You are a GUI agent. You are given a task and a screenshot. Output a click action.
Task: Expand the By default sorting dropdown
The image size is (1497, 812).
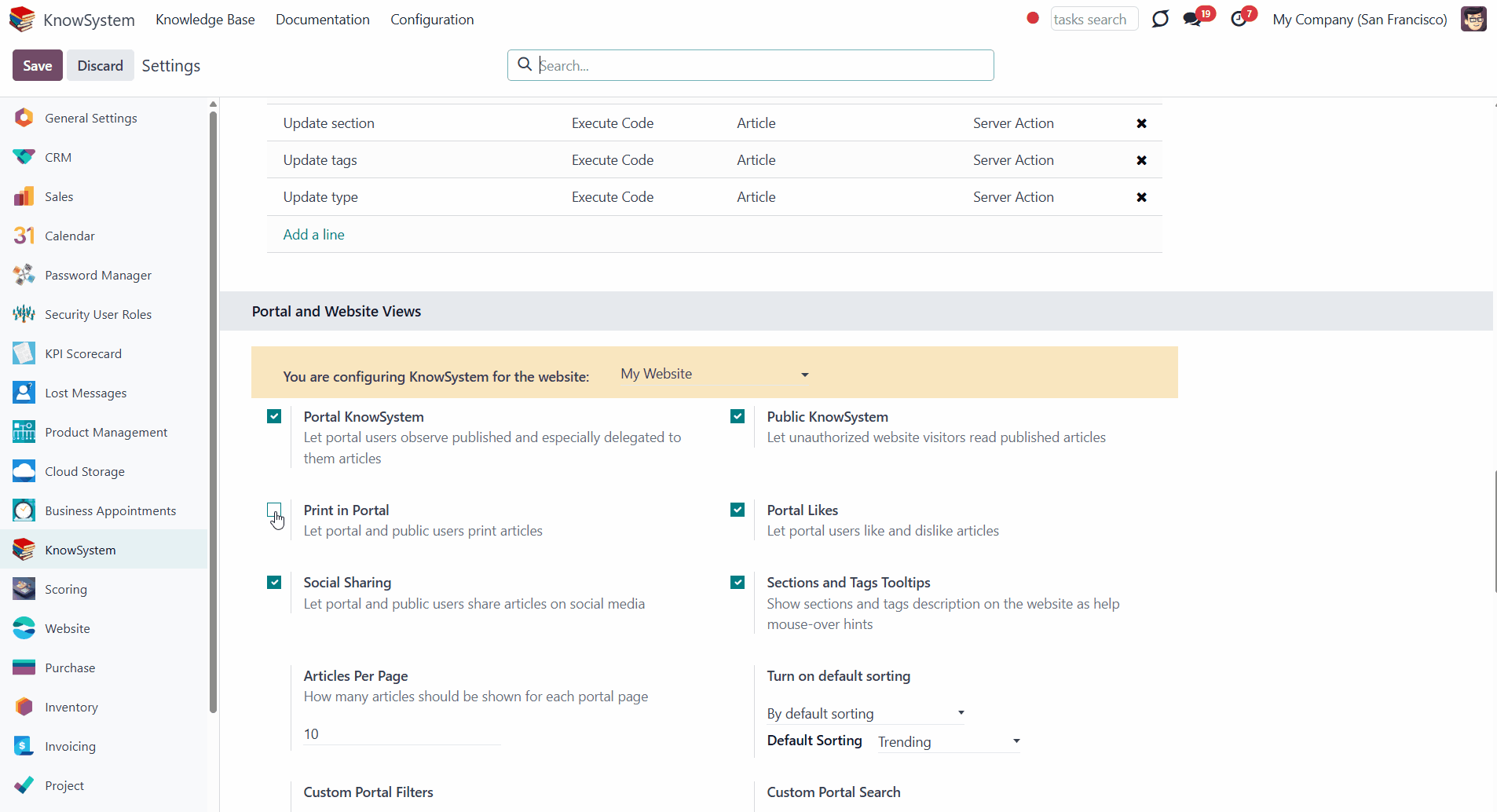pyautogui.click(x=865, y=713)
